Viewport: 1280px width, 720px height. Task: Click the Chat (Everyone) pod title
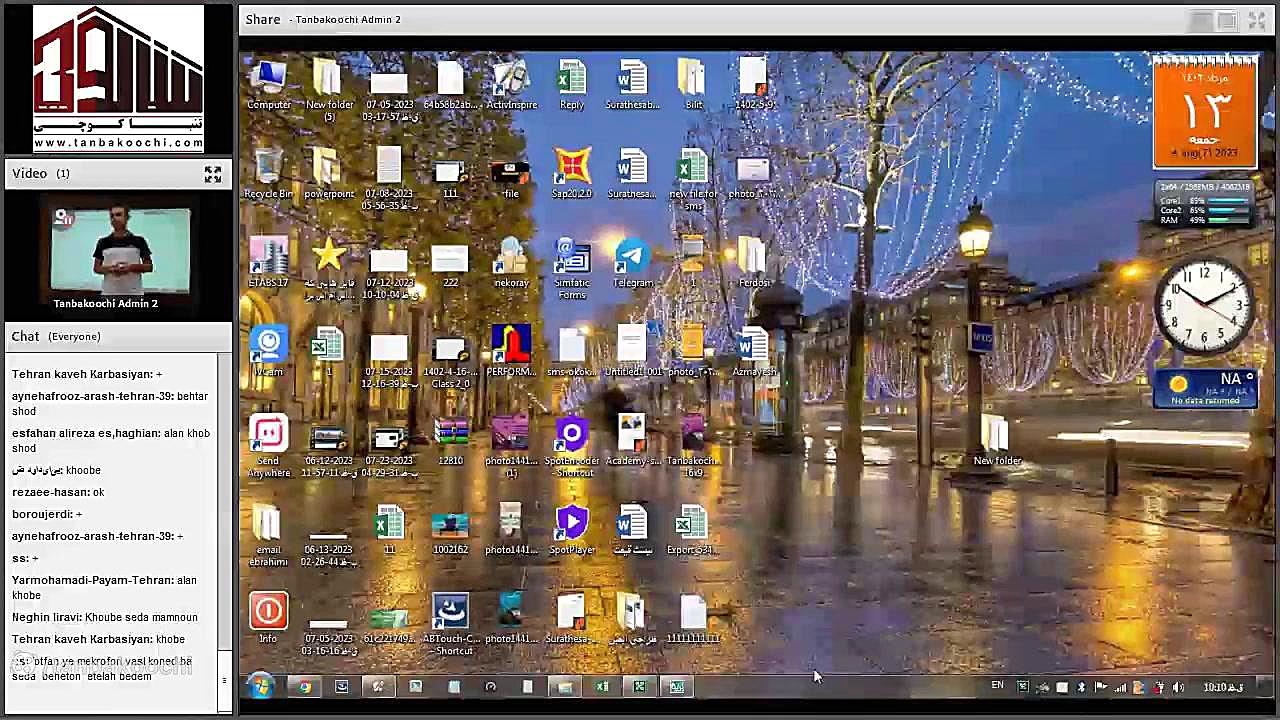point(56,337)
